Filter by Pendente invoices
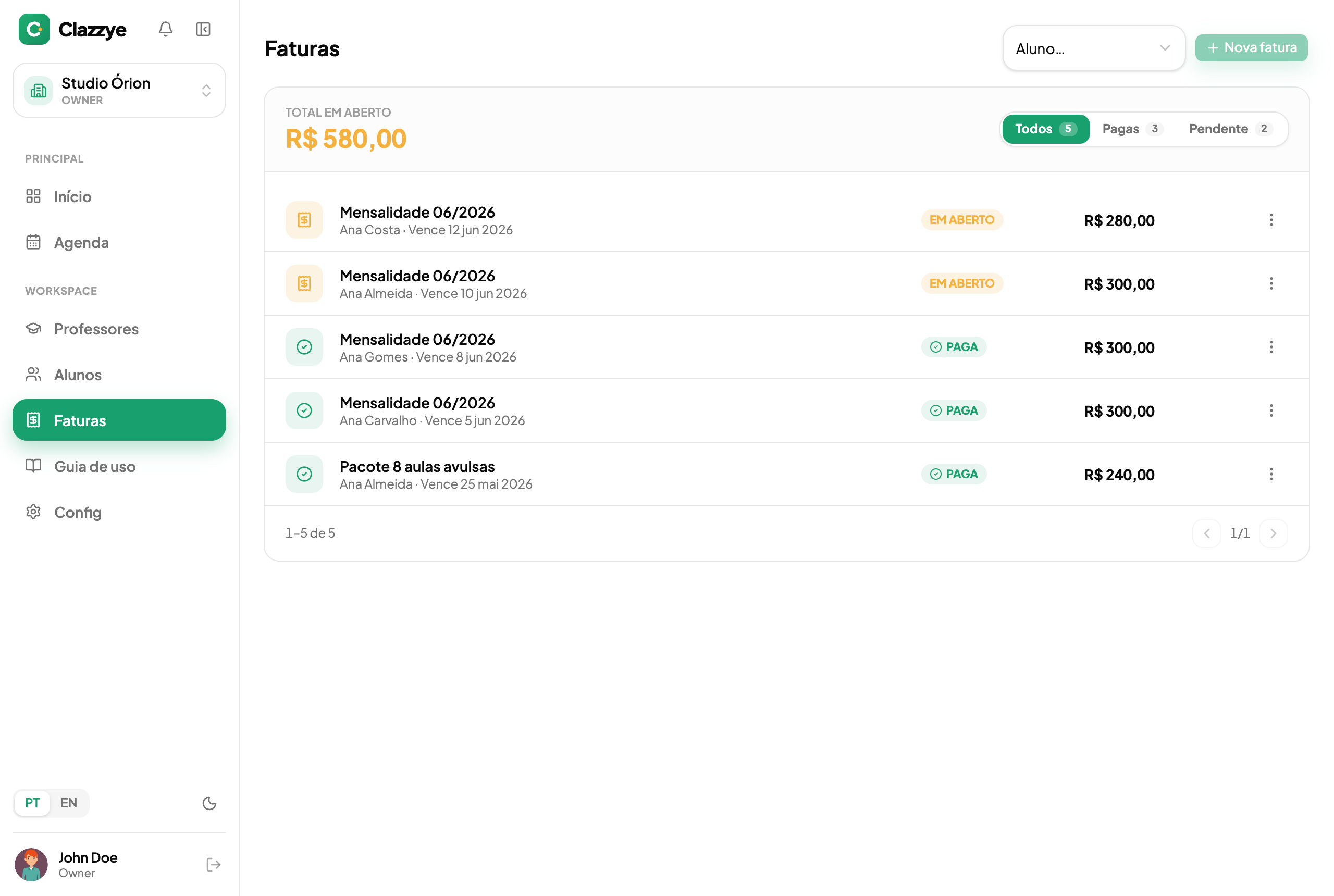 [x=1231, y=129]
